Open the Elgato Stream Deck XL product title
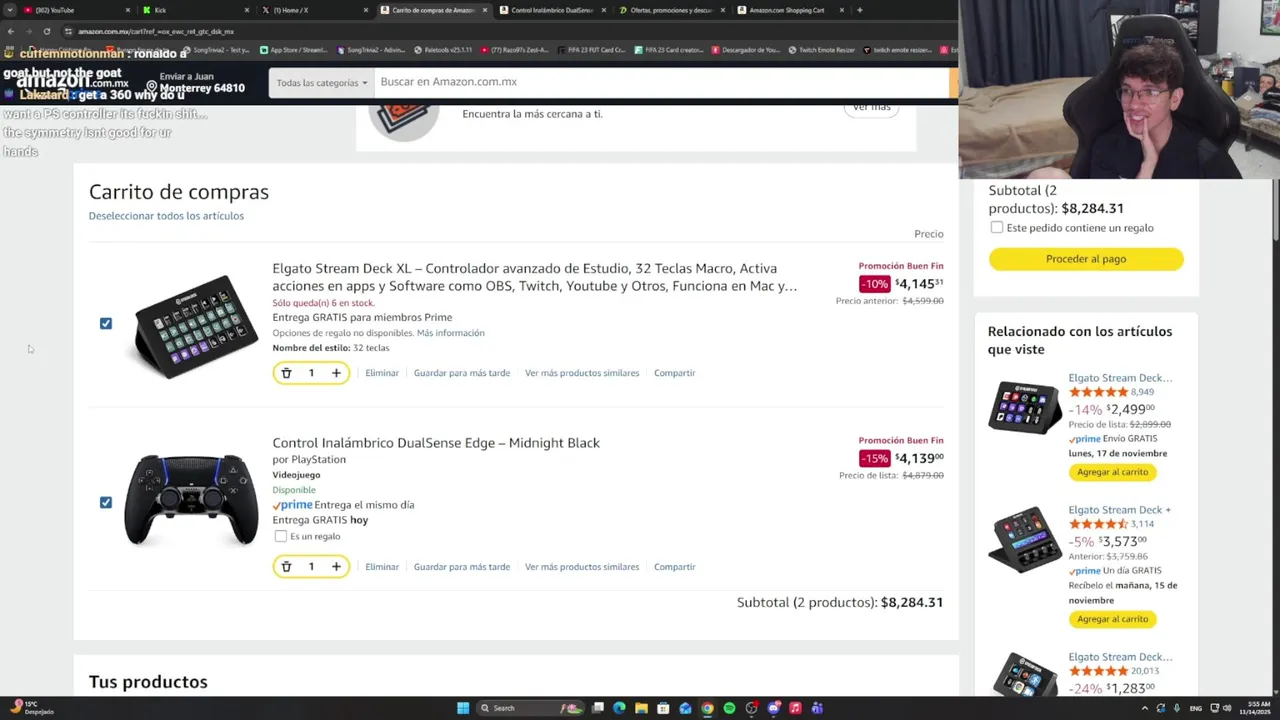Viewport: 1280px width, 720px height. tap(535, 277)
